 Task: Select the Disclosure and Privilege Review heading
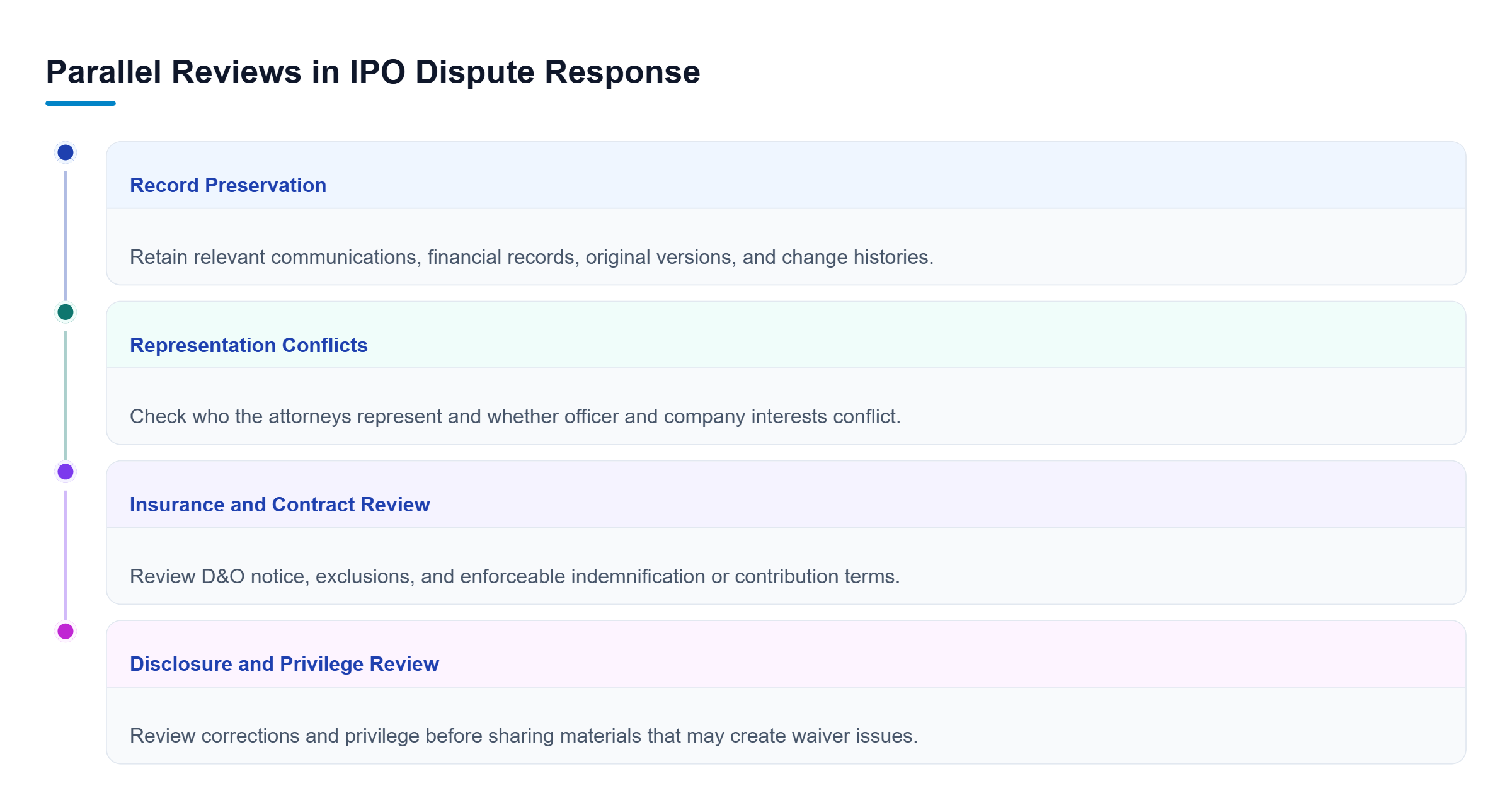[284, 664]
